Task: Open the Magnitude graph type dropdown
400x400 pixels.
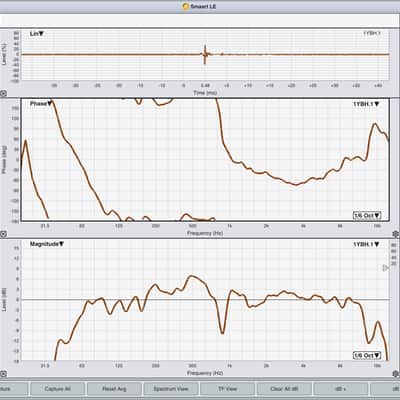Action: 47,244
